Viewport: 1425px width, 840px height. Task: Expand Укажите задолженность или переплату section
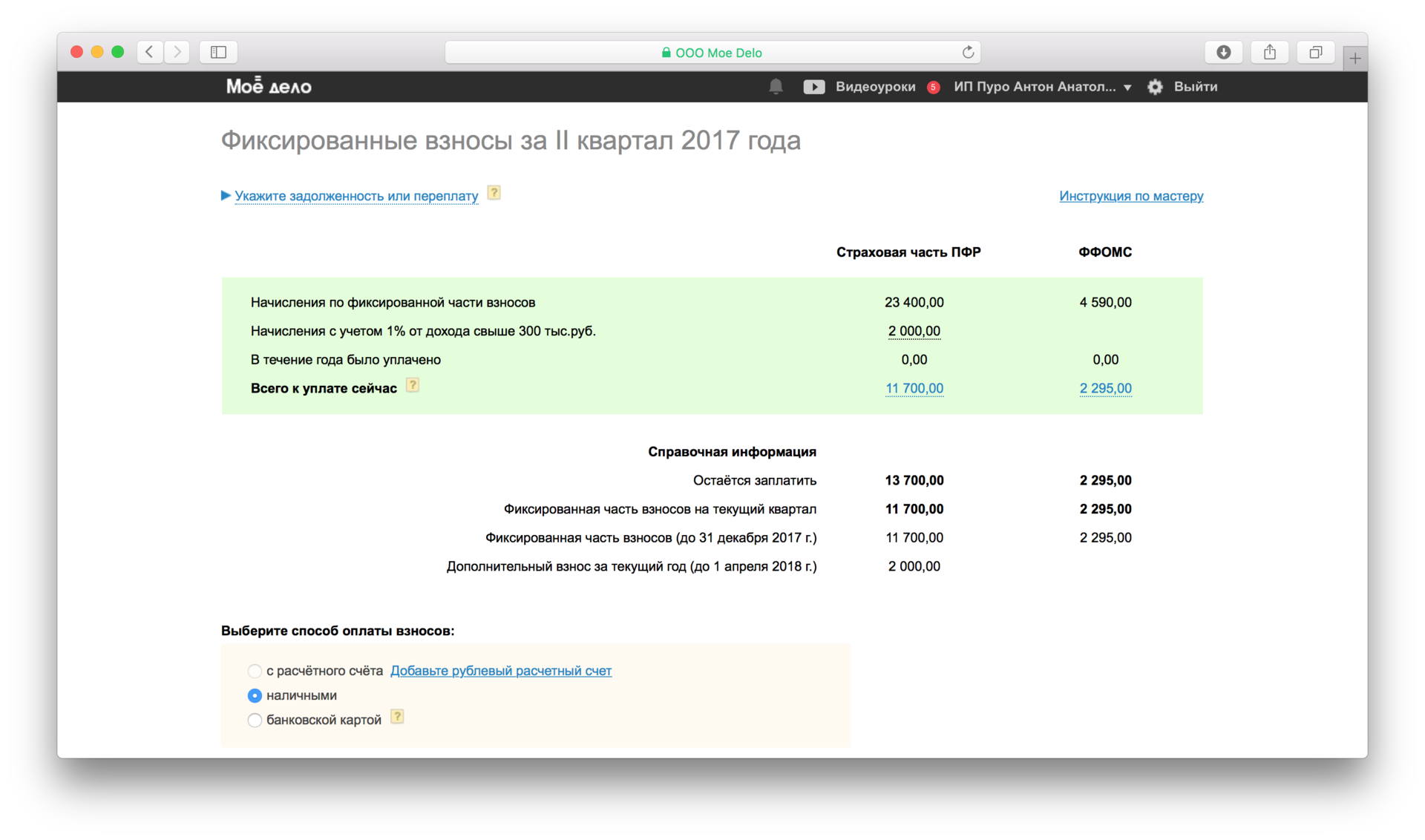tap(356, 196)
